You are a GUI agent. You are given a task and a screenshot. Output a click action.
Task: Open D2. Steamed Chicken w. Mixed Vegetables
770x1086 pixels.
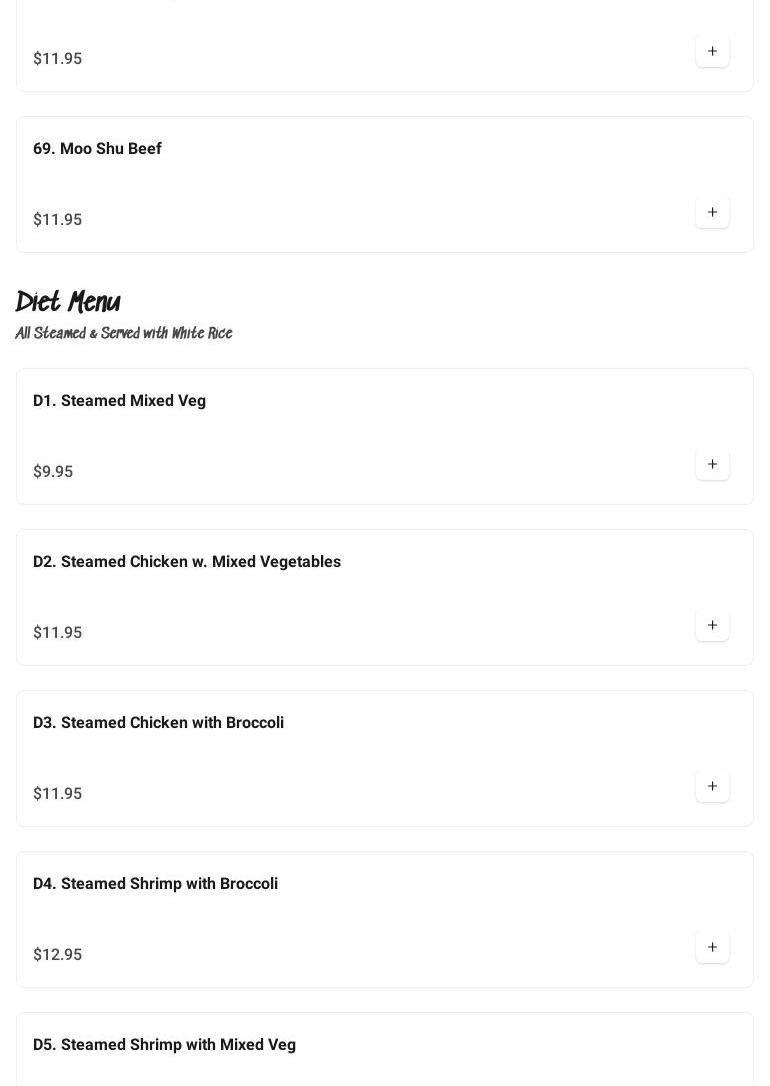pos(186,562)
